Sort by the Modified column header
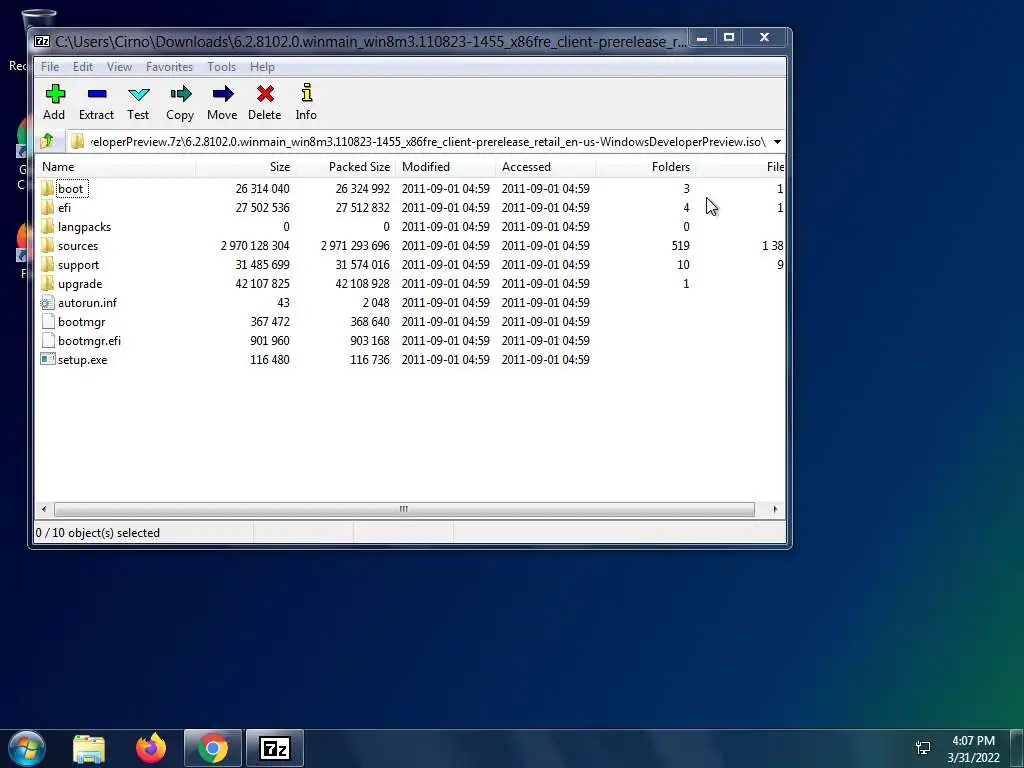Screen dimensions: 1024x768 tap(445, 167)
